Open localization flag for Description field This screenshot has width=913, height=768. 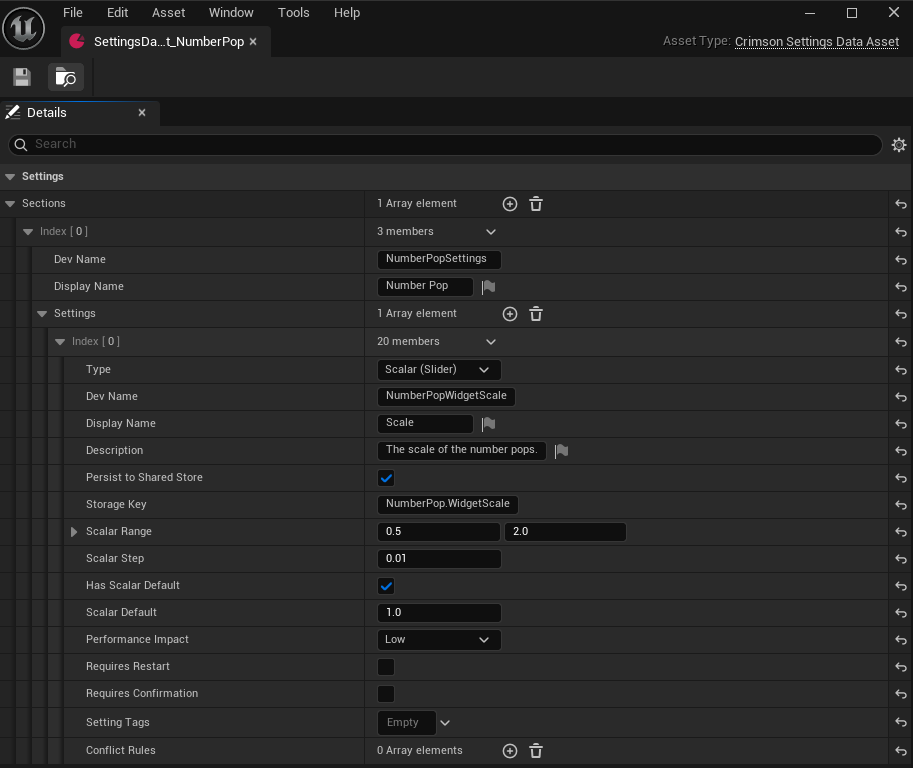click(561, 451)
